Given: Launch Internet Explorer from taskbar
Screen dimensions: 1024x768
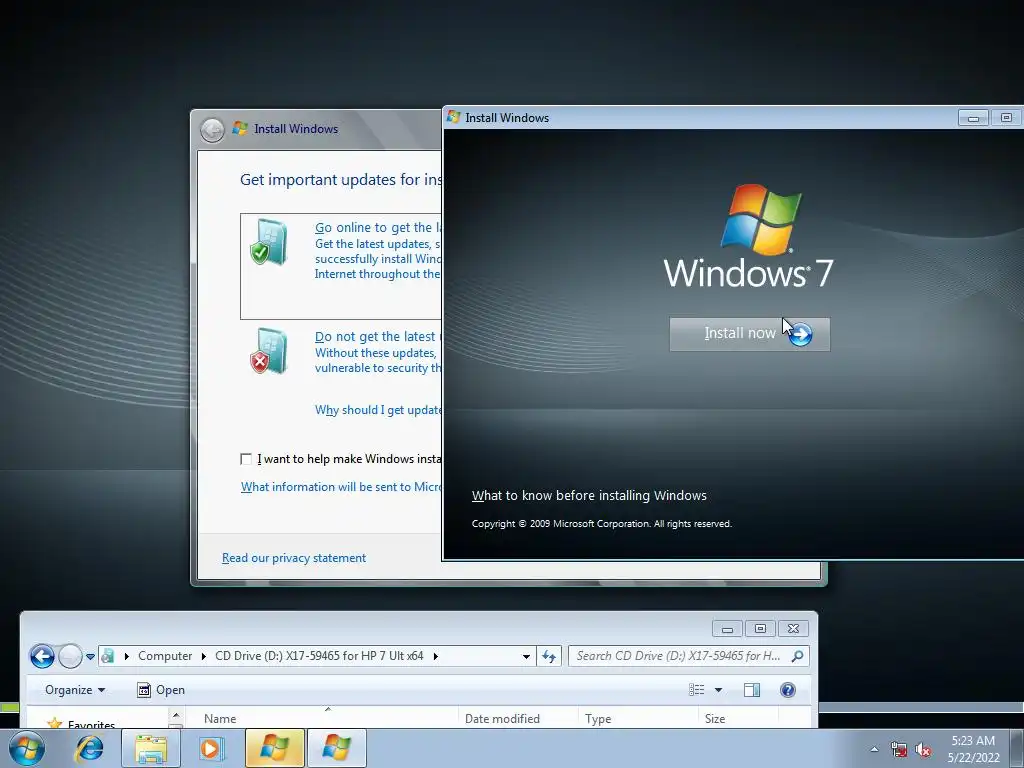Looking at the screenshot, I should pos(89,748).
